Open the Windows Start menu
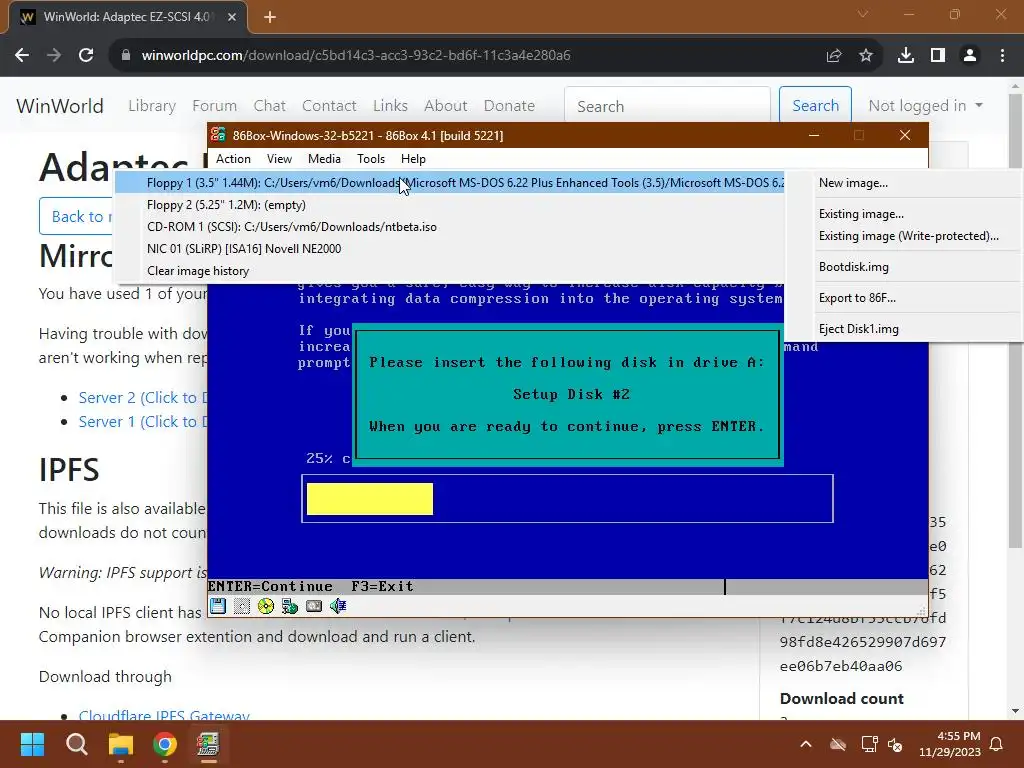 [32, 744]
